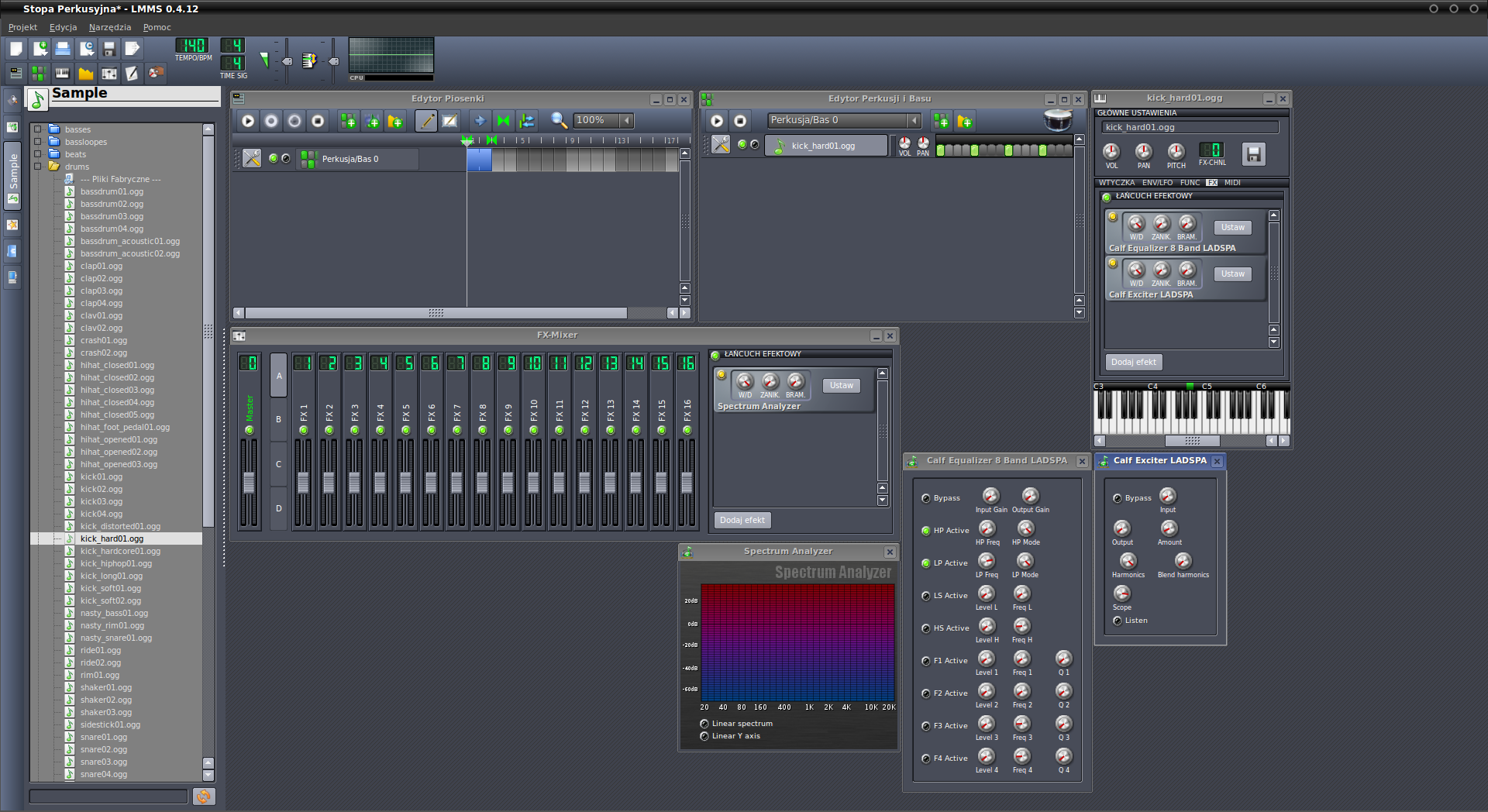Show the Beat+Bassline Editor from main toolbar
This screenshot has height=812, width=1488.
39,73
